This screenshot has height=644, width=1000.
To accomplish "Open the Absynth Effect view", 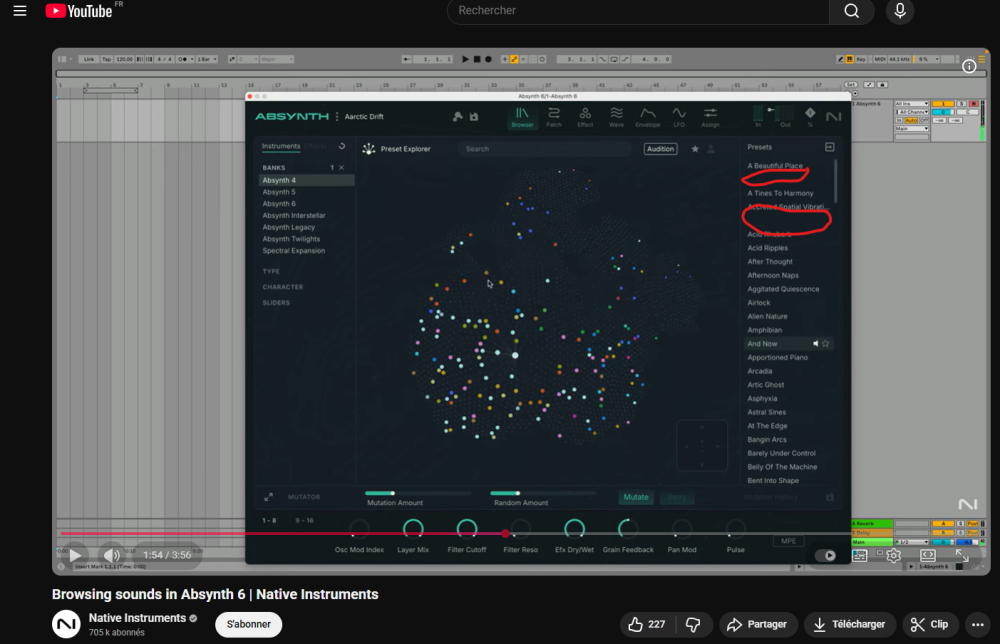I will click(x=585, y=117).
